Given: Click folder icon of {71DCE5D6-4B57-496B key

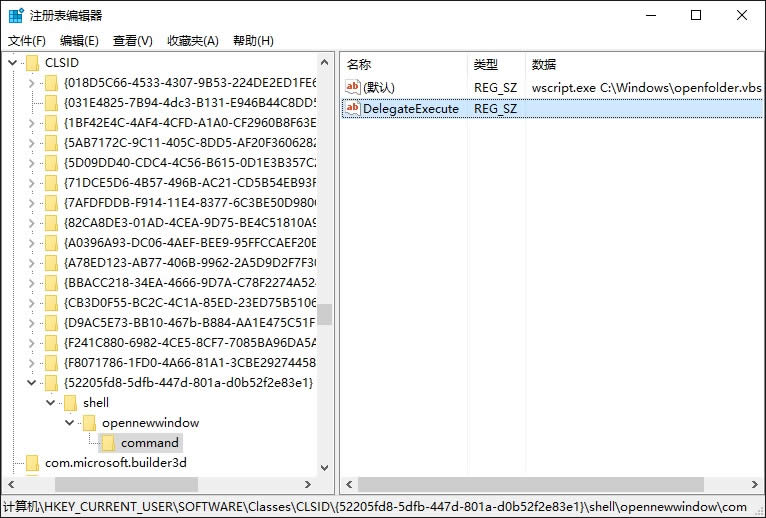Looking at the screenshot, I should (x=51, y=183).
